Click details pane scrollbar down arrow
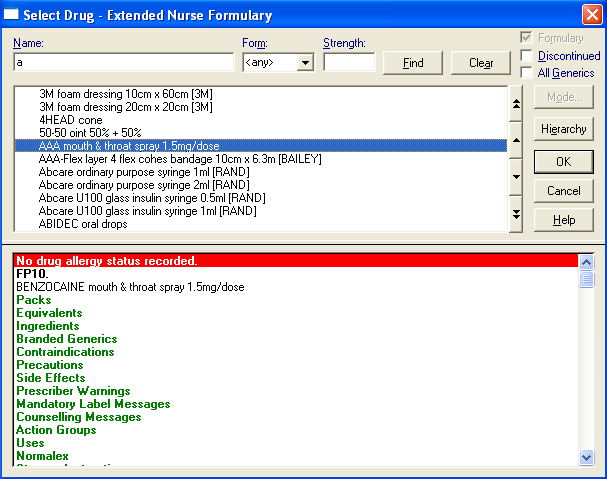The image size is (607, 479). click(587, 456)
